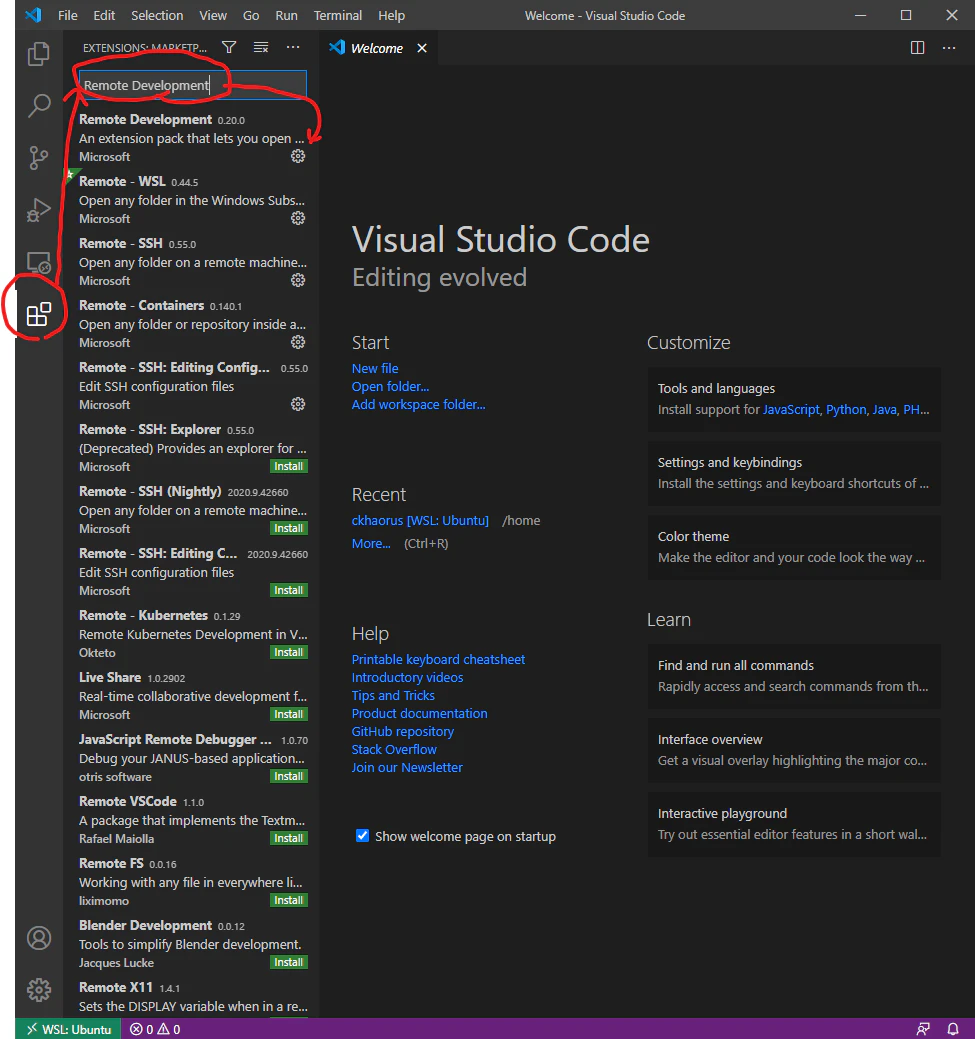Image resolution: width=975 pixels, height=1039 pixels.
Task: Open manage gear for Remote - Containers
Action: point(298,342)
